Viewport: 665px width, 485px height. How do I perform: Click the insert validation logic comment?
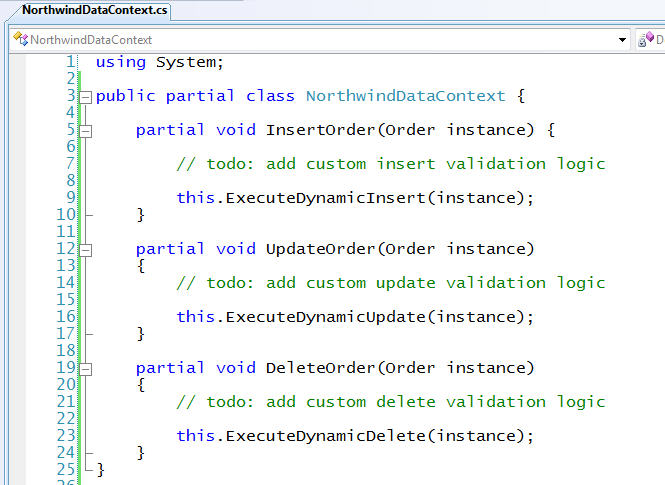point(391,164)
